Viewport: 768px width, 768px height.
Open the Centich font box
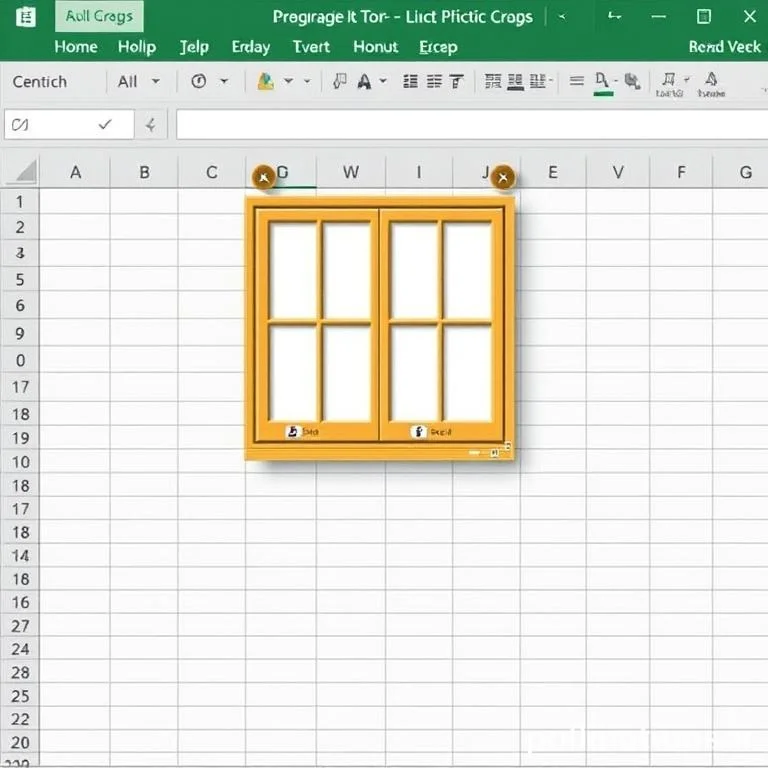pos(40,81)
